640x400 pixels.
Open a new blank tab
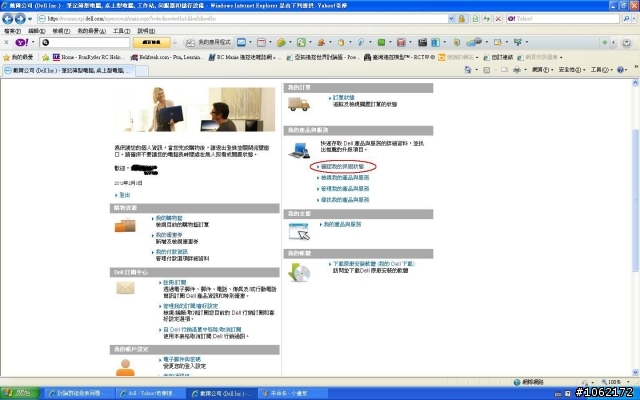pos(142,71)
